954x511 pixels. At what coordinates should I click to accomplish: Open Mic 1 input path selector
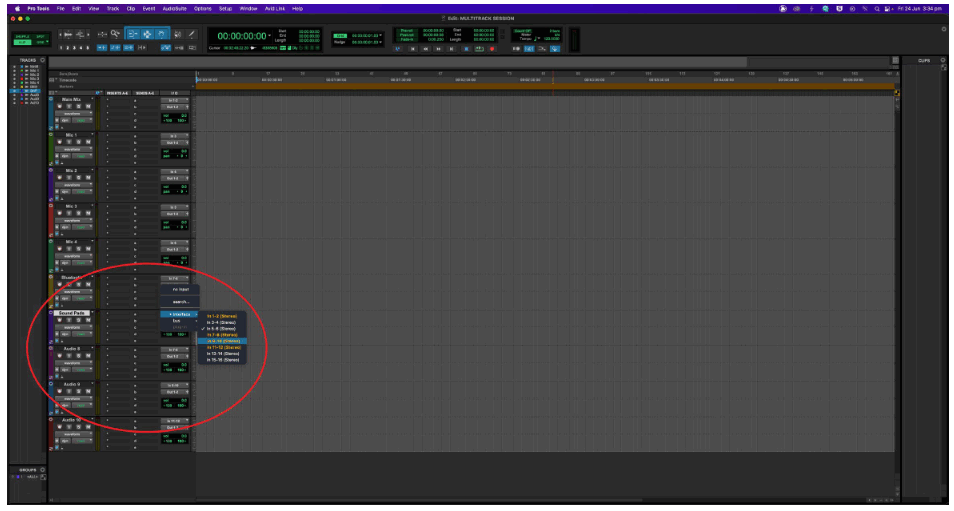pos(175,136)
